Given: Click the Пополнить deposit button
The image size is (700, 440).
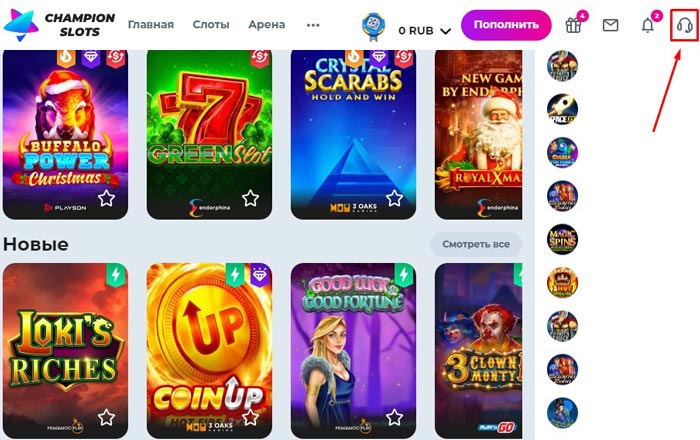Looking at the screenshot, I should pyautogui.click(x=506, y=25).
